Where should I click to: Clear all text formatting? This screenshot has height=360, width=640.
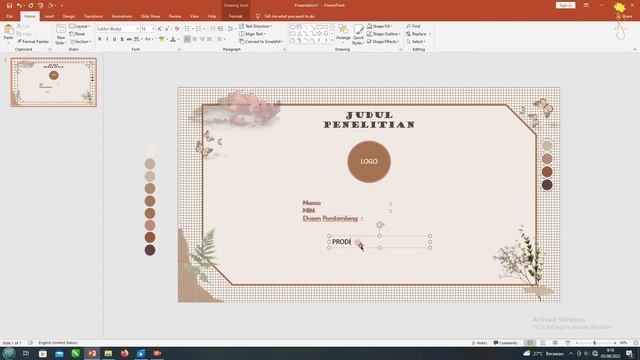pos(177,29)
